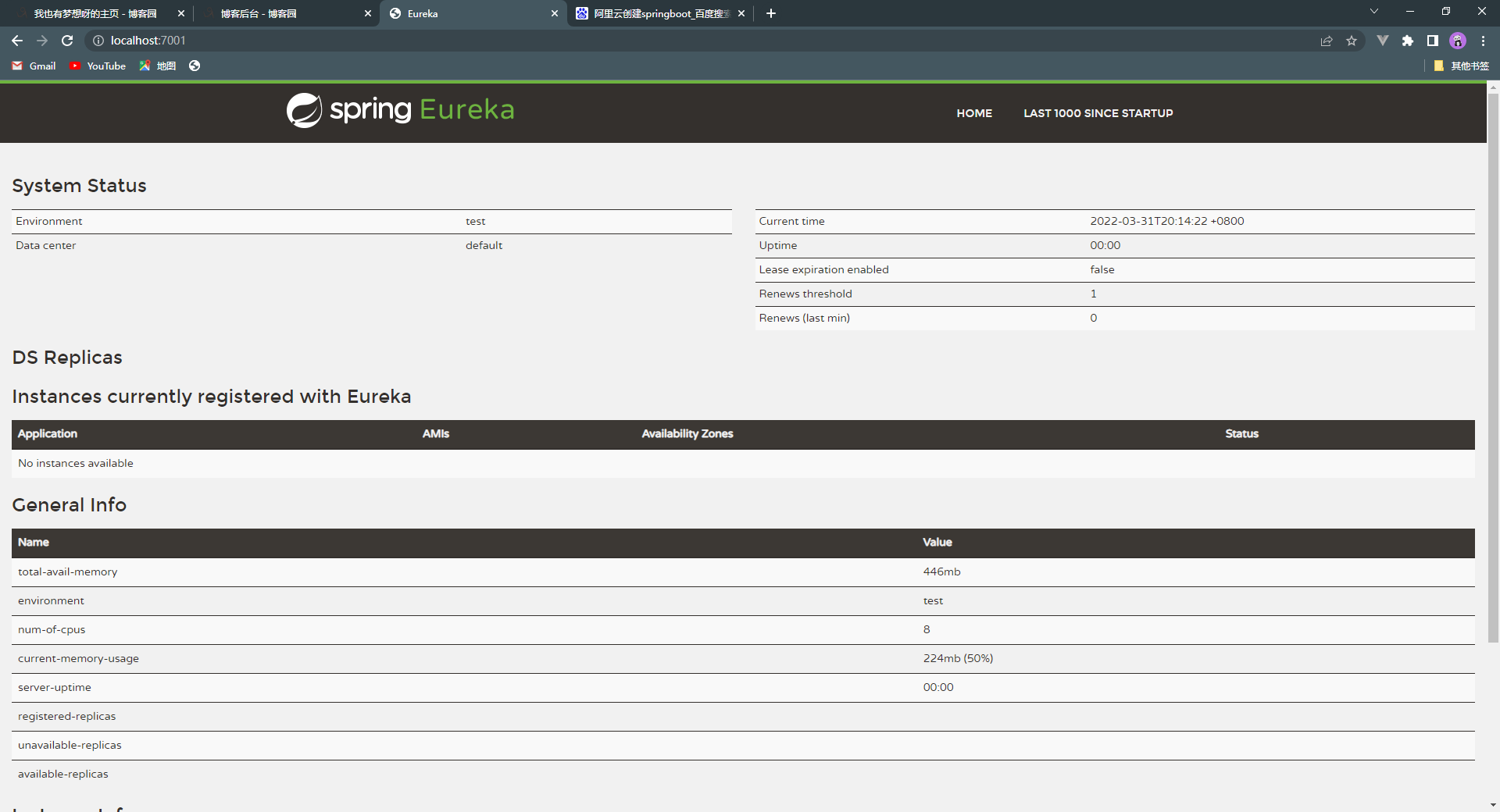Open the 地图 maps bookmark
Viewport: 1500px width, 812px height.
click(158, 66)
